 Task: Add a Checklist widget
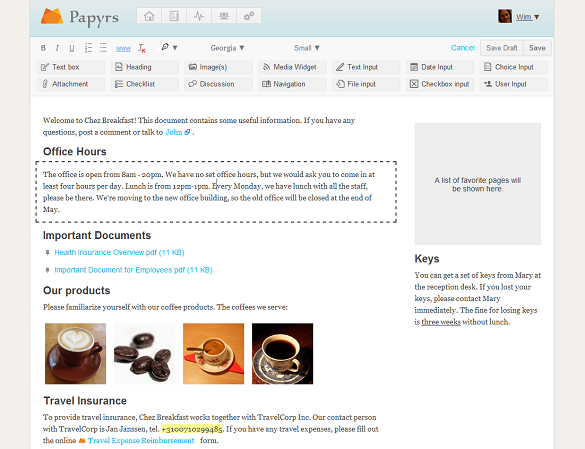(x=145, y=84)
